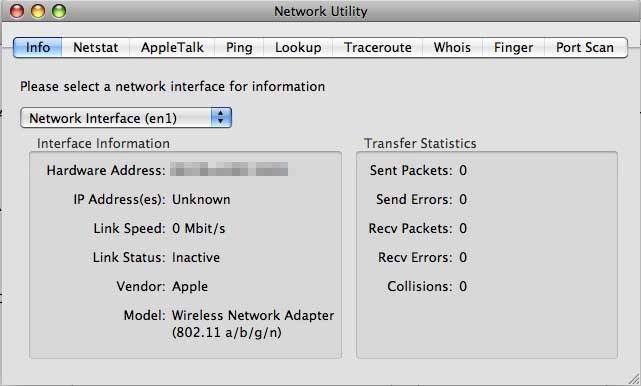
Task: Click the resize grip in window corner
Action: point(634,379)
